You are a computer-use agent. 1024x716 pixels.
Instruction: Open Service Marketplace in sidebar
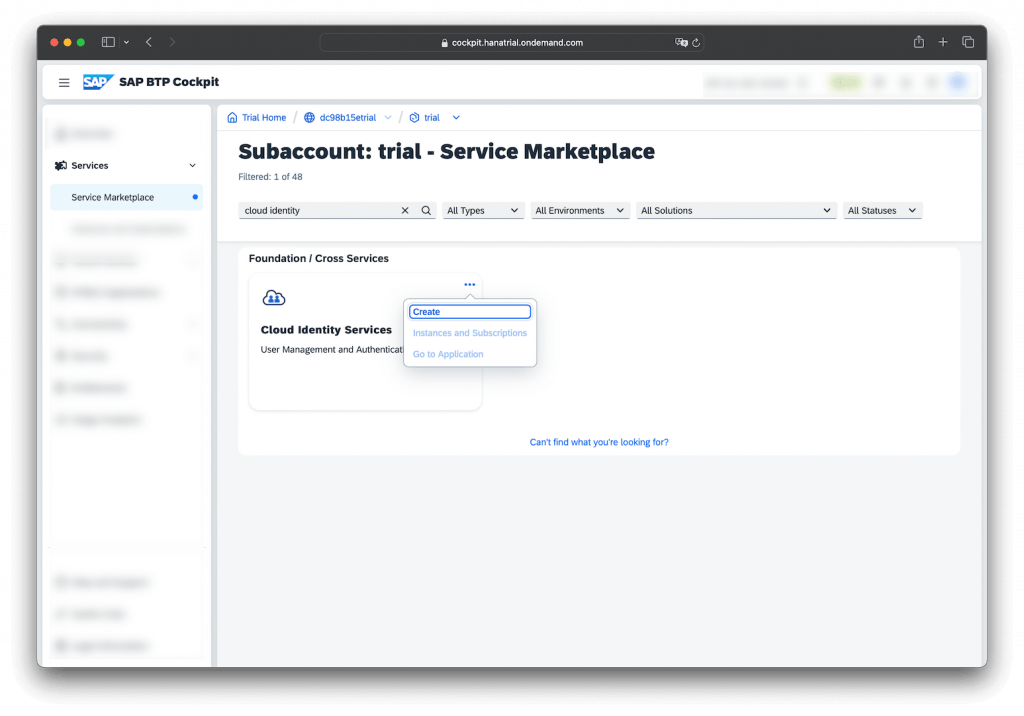tap(126, 197)
